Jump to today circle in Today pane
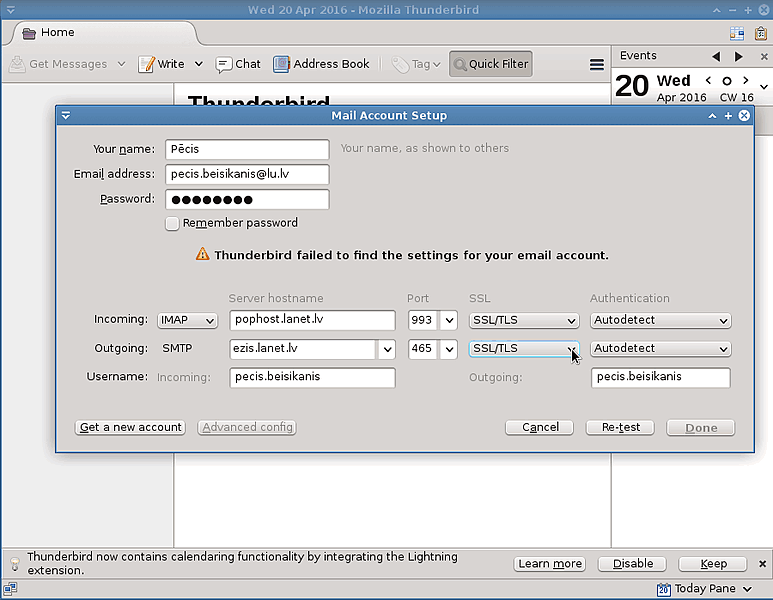Screen dimensions: 773x600 coord(727,81)
